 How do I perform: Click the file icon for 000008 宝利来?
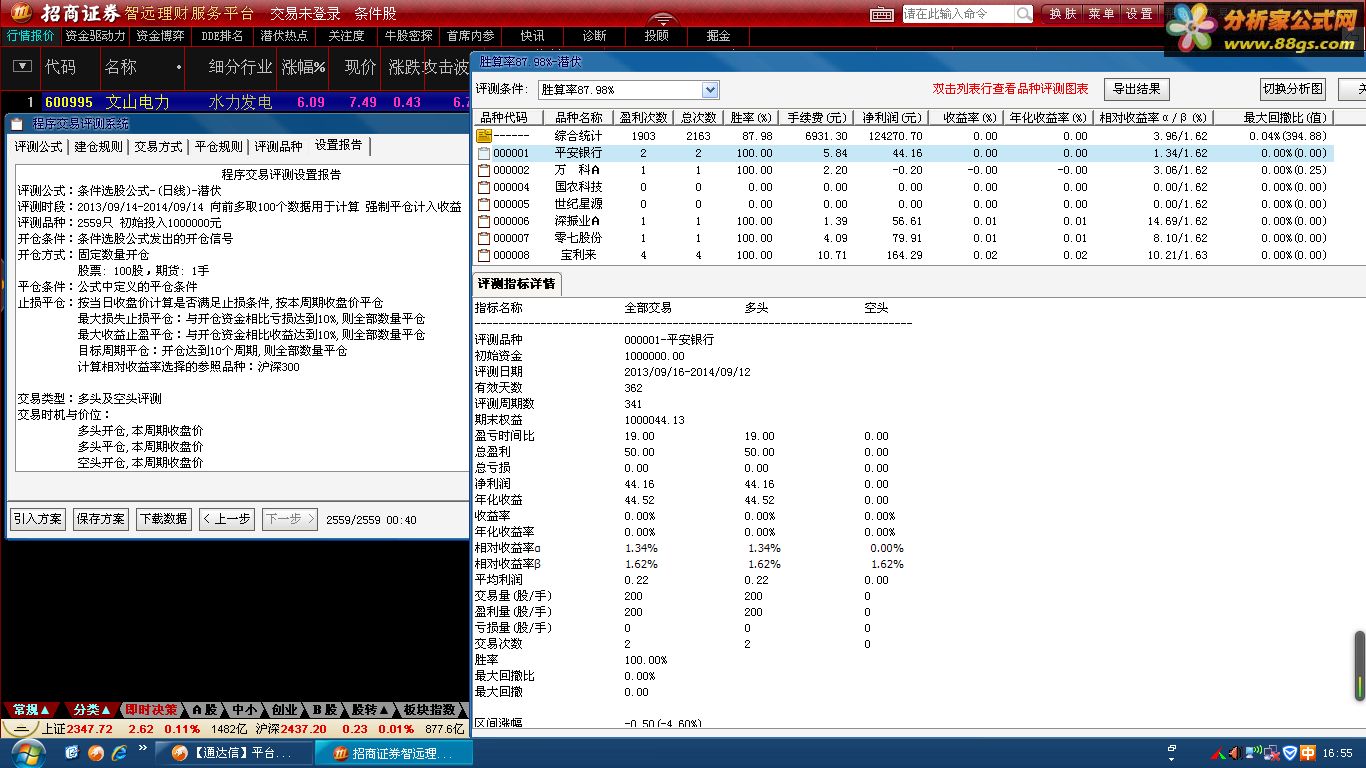click(x=484, y=255)
